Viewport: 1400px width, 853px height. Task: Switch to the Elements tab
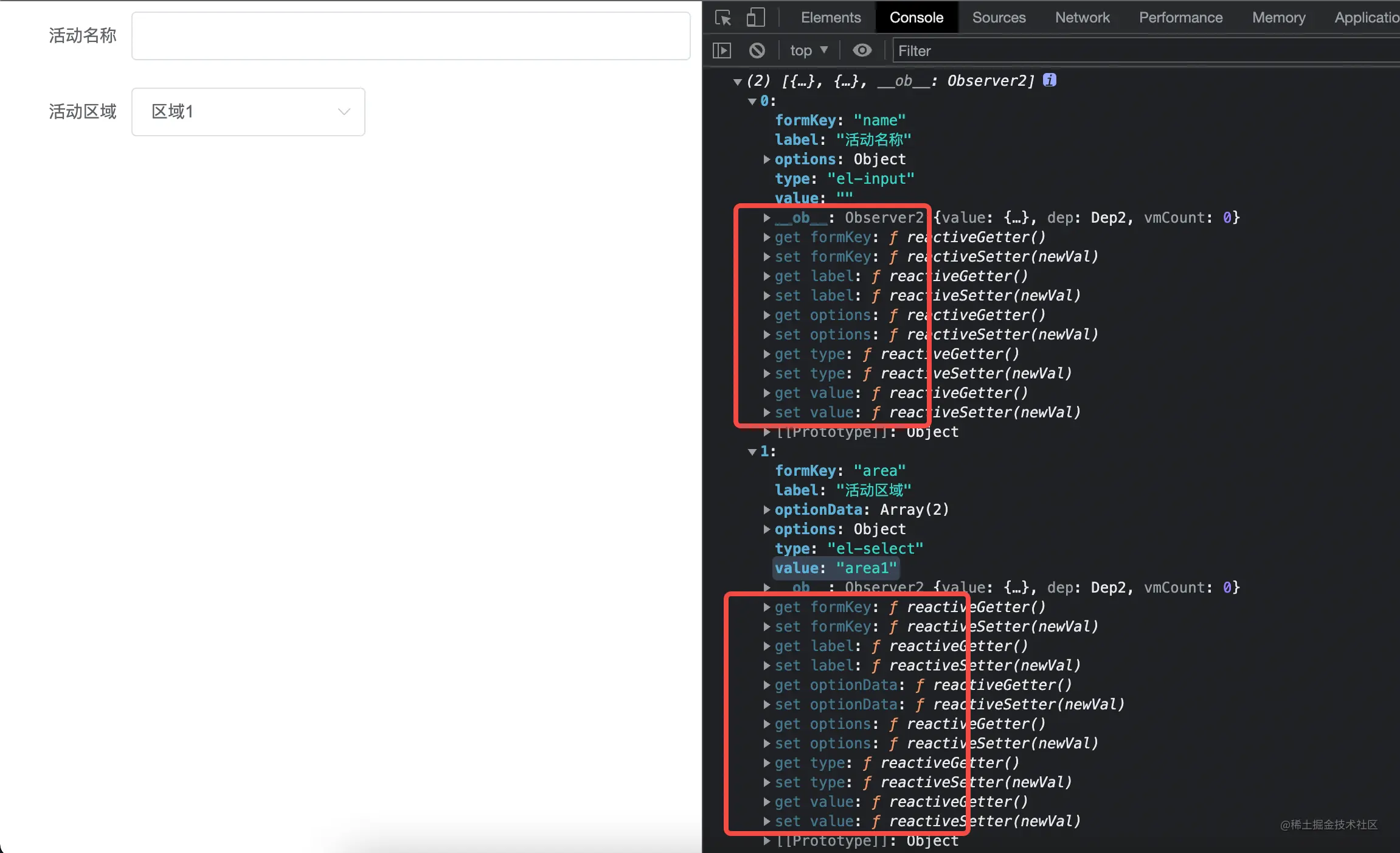coord(831,18)
